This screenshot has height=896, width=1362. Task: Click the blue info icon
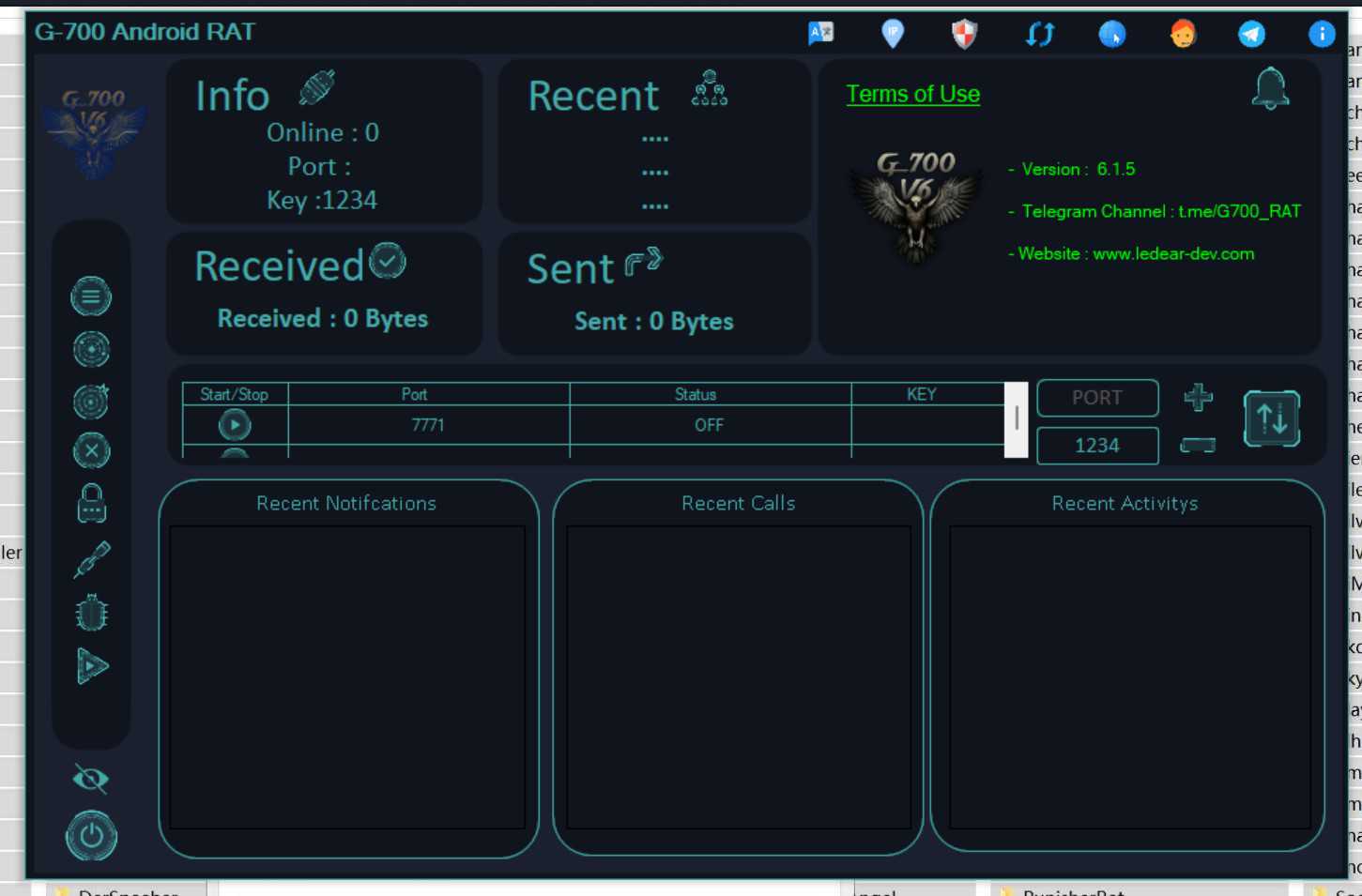tap(1322, 35)
